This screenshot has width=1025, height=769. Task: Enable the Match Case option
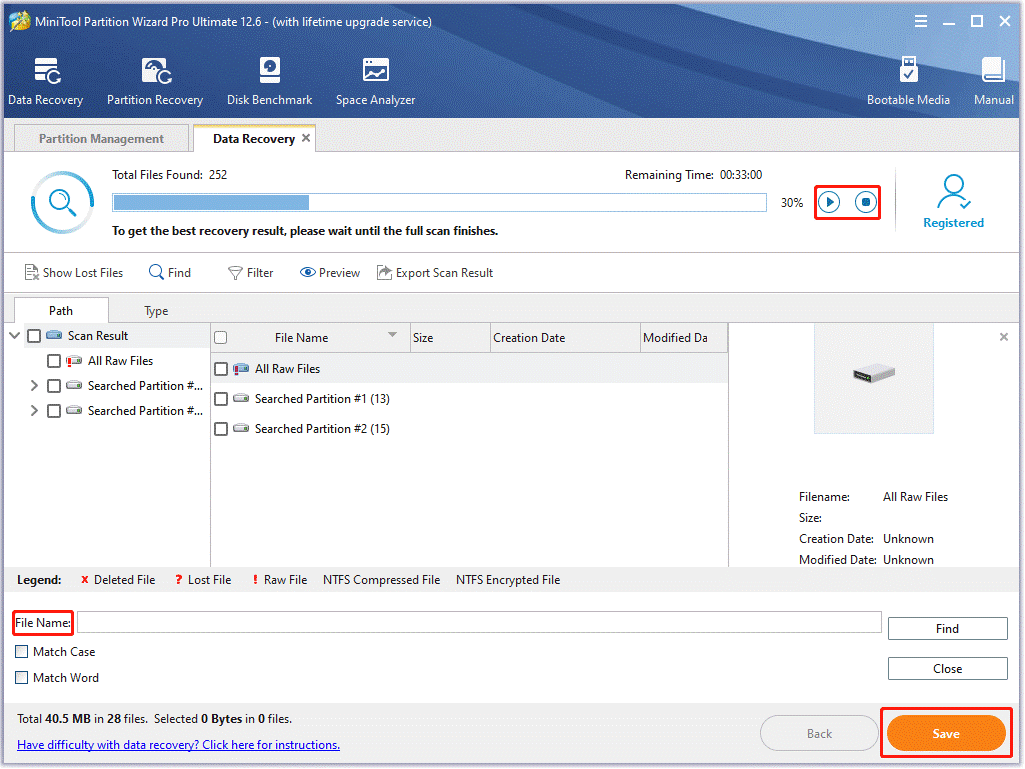coord(21,651)
